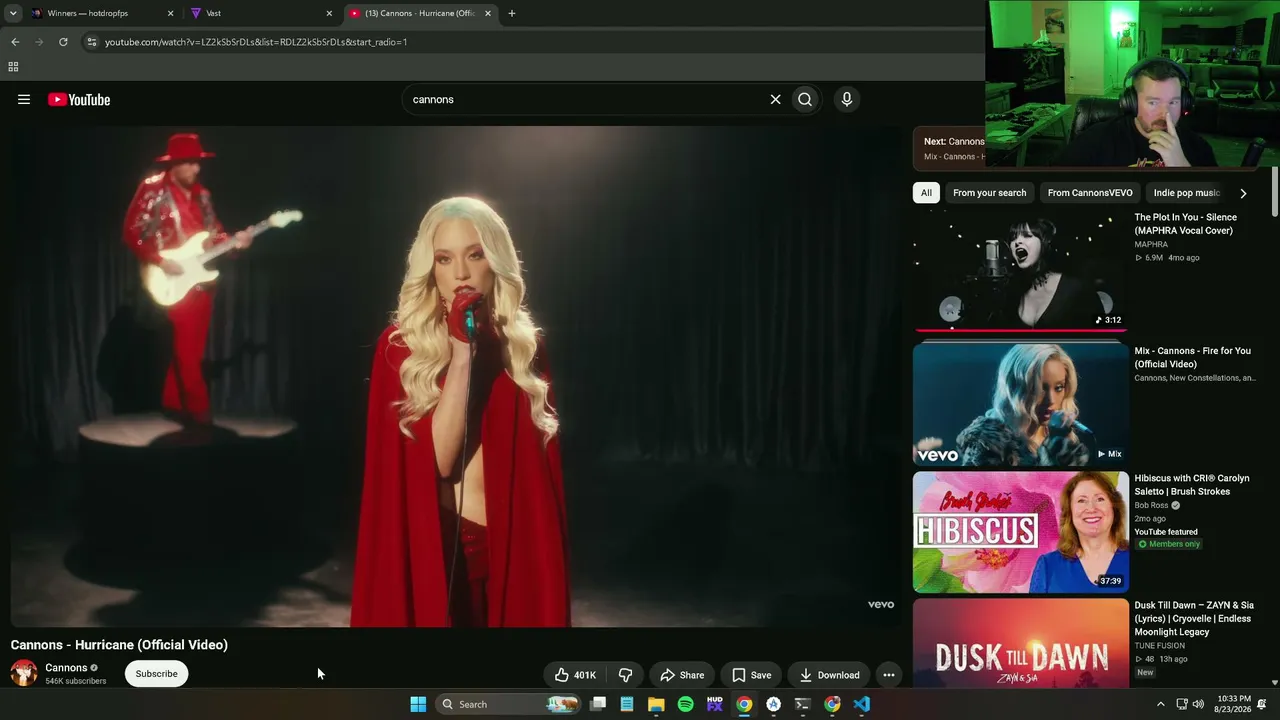The width and height of the screenshot is (1280, 720).
Task: Play The Plot In You Silence thumbnail
Action: pyautogui.click(x=1020, y=271)
